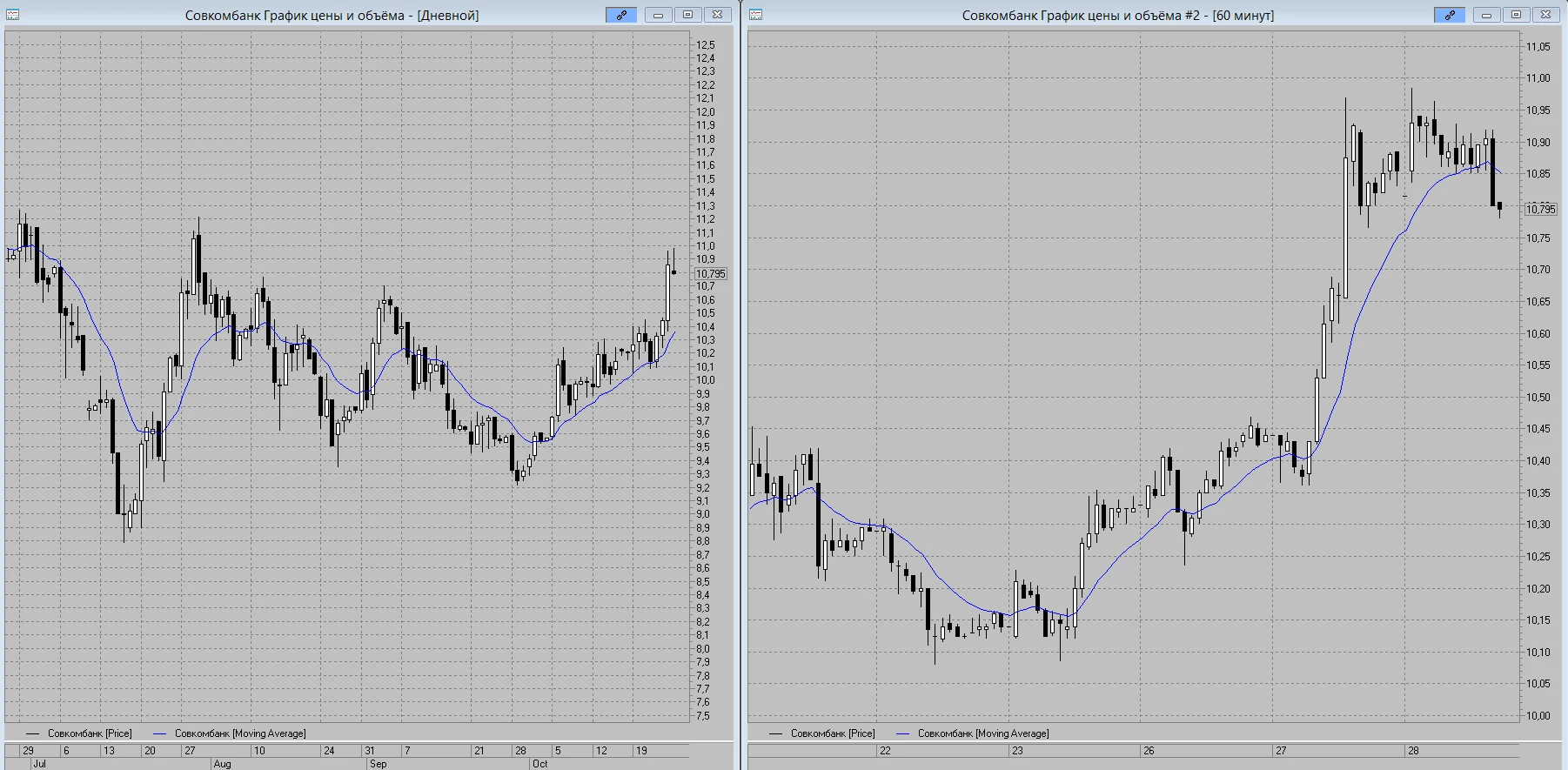Click the 7,5 value on the daily price axis
Image resolution: width=1568 pixels, height=770 pixels.
click(703, 716)
